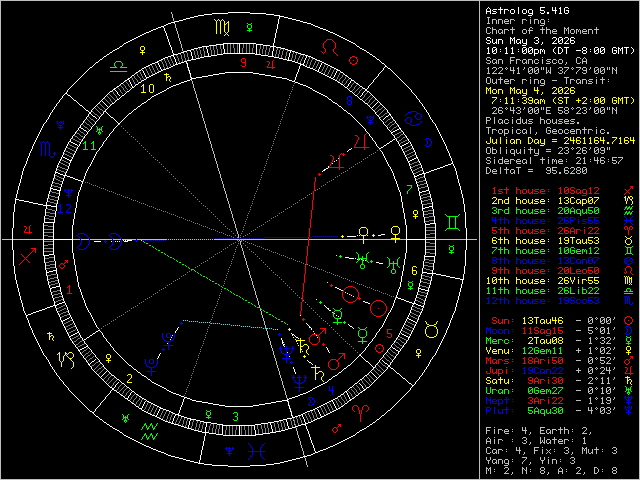Click the 'Chart of the Moment' label
This screenshot has width=640, height=480.
pos(542,31)
